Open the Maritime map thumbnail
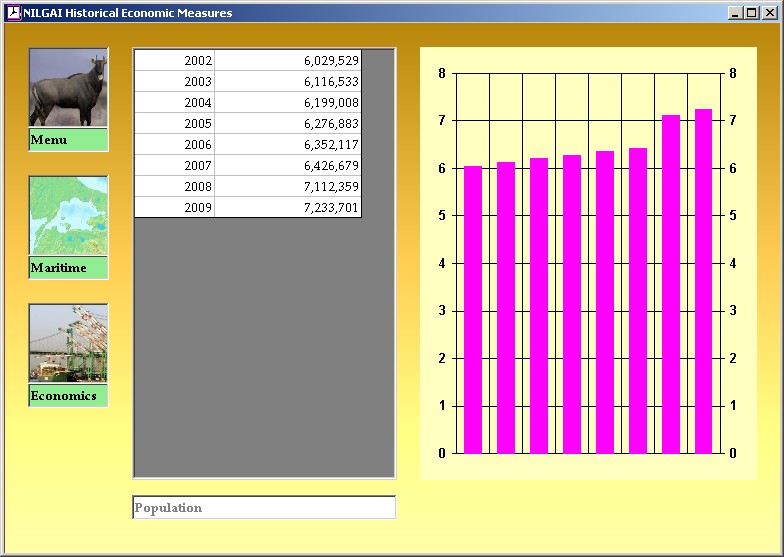This screenshot has height=557, width=784. click(x=68, y=216)
